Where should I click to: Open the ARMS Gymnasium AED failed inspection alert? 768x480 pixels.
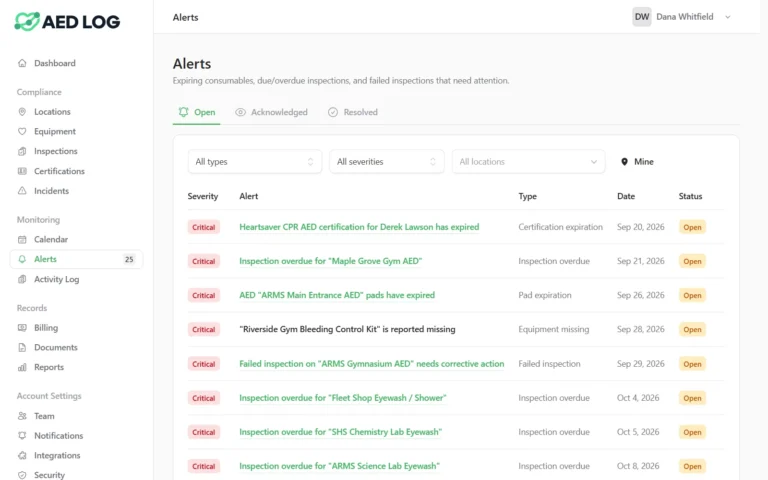pos(371,363)
